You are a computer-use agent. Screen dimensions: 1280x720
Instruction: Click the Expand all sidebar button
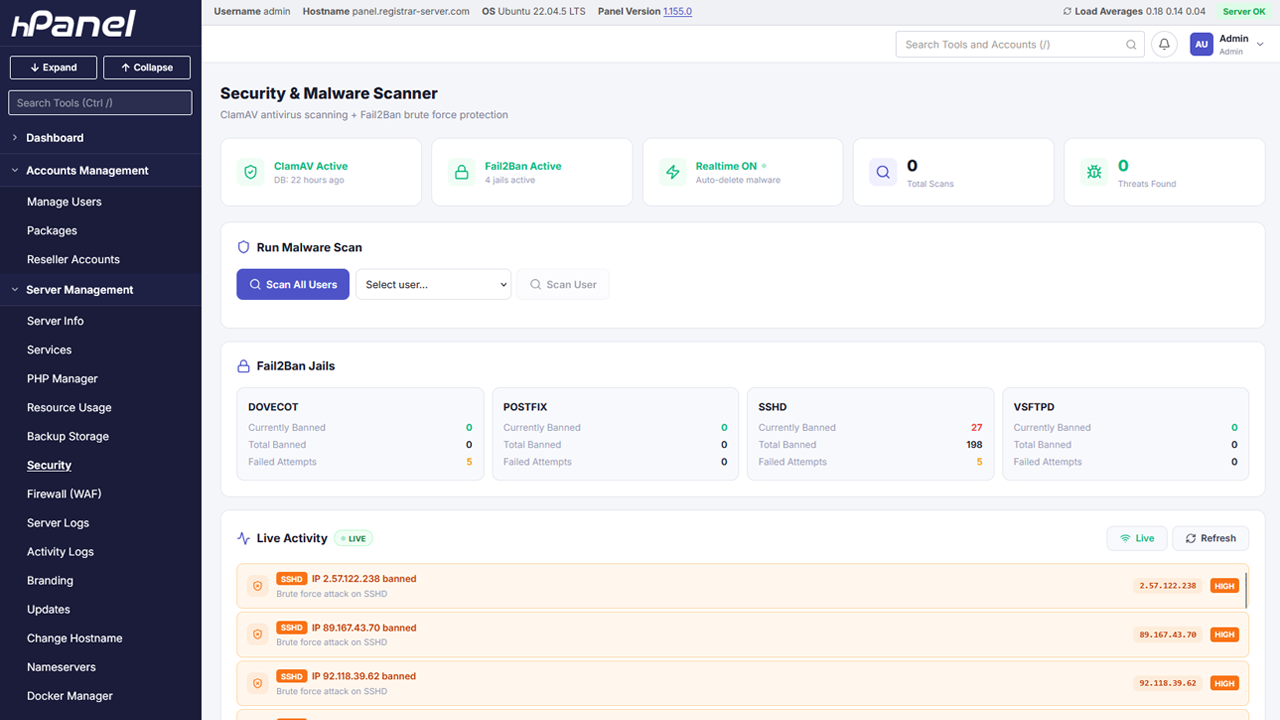(x=54, y=67)
